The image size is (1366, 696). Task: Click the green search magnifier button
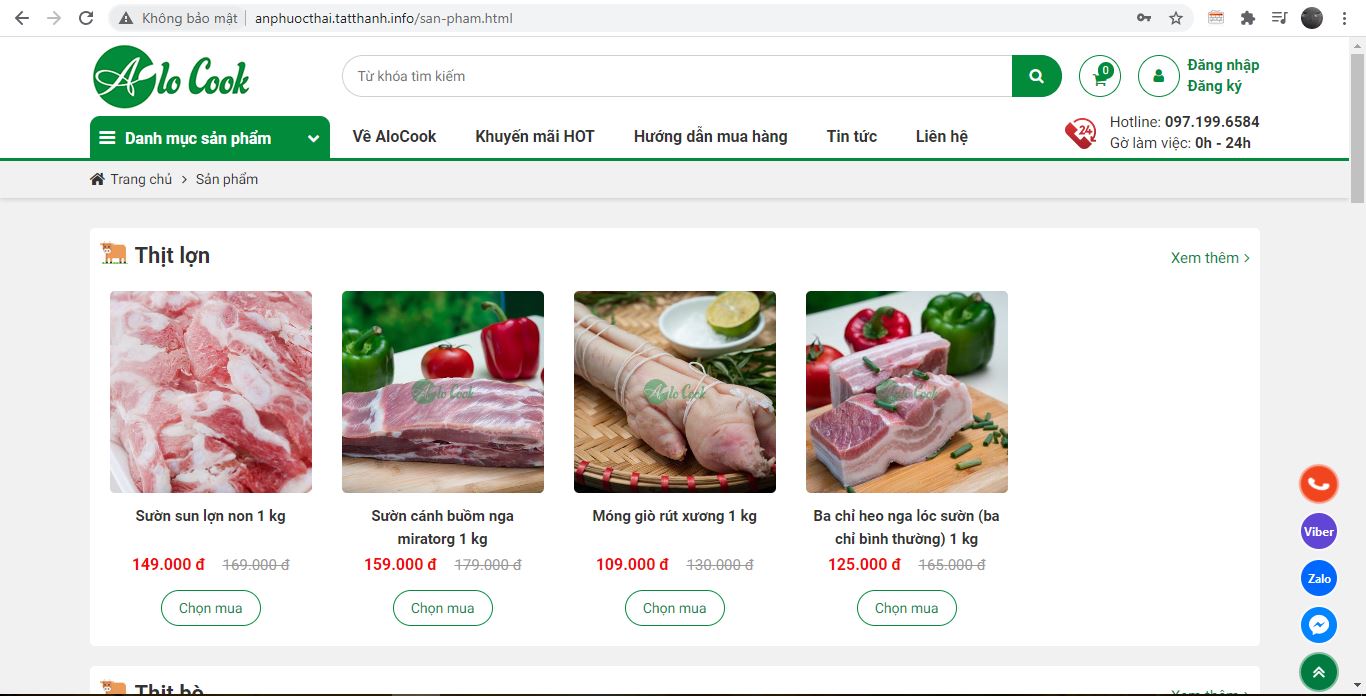pos(1036,76)
